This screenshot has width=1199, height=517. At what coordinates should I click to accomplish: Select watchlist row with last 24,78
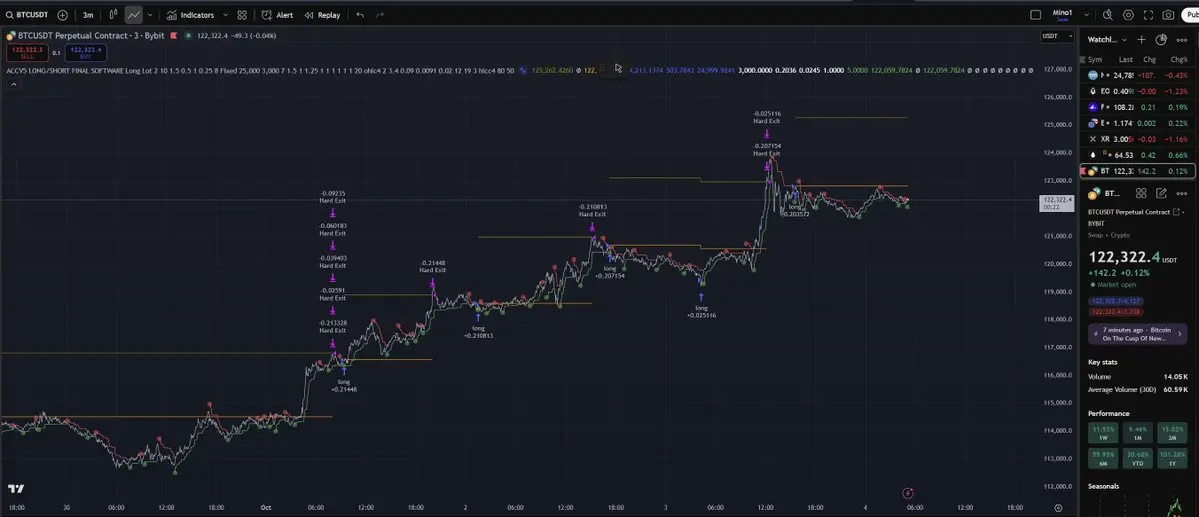[1139, 75]
